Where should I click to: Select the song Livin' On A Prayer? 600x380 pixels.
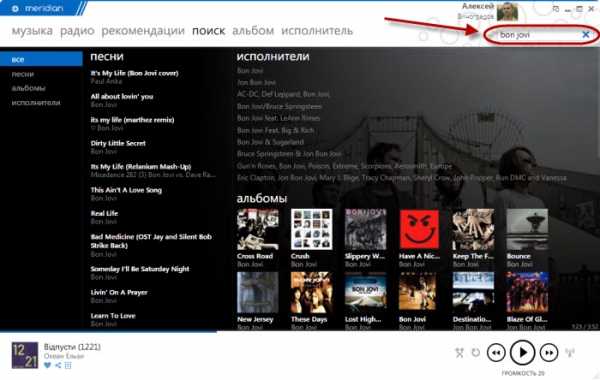[x=119, y=293]
